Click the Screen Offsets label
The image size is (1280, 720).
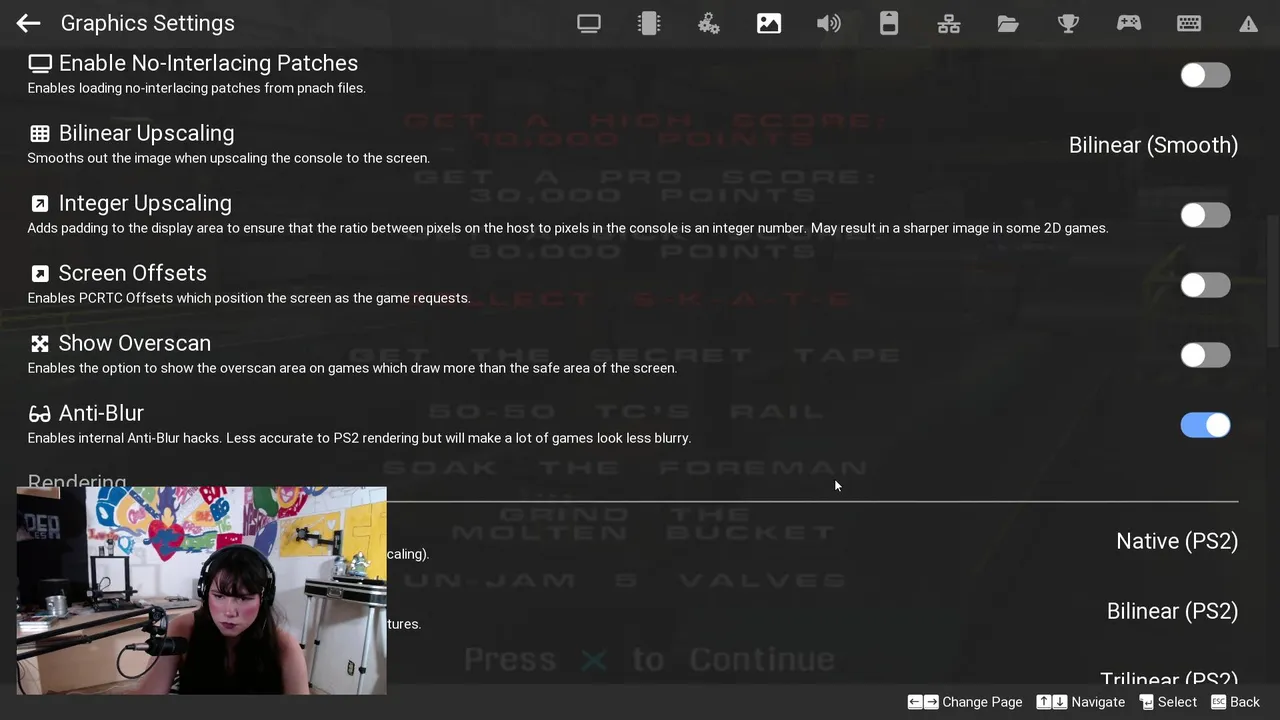(x=133, y=273)
